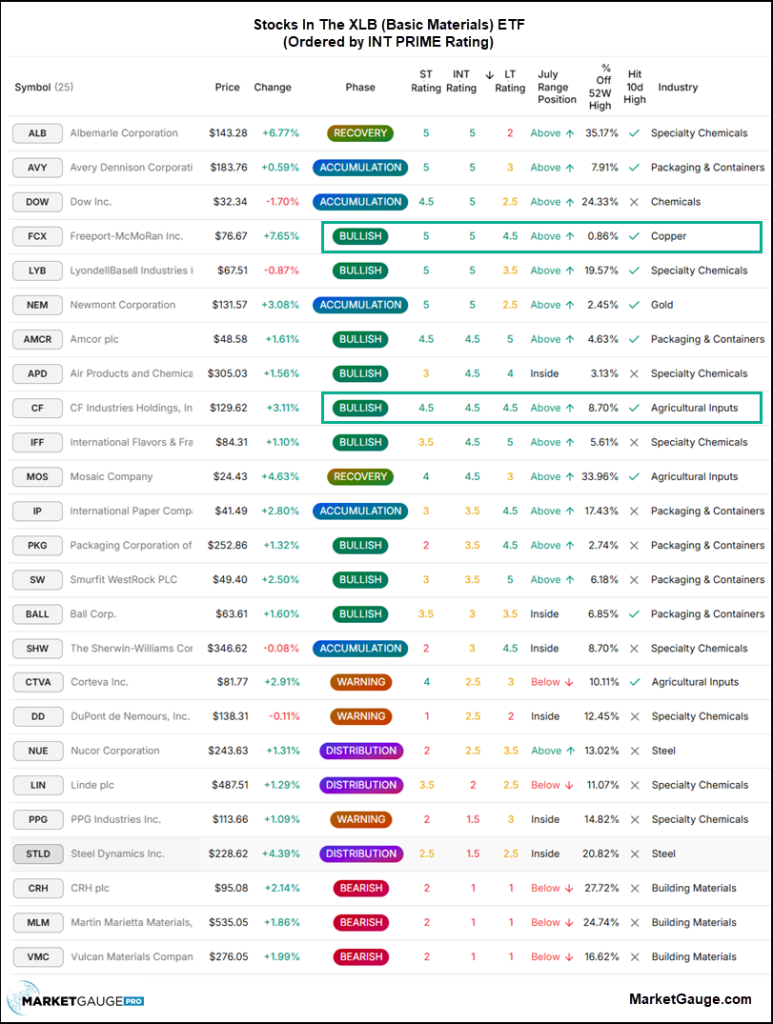The image size is (773, 1024).
Task: Click the $487.51 price for Linde
Action: coord(230,785)
